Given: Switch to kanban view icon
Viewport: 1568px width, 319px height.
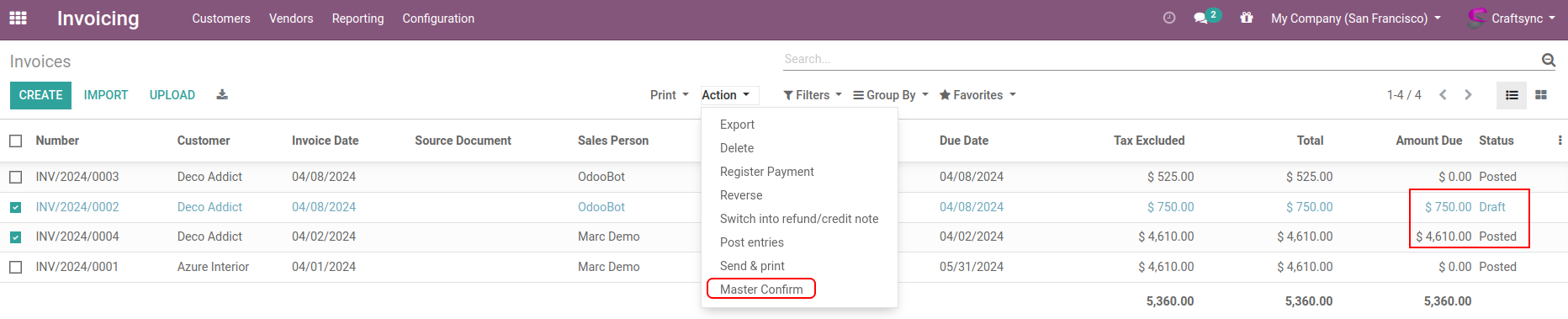Looking at the screenshot, I should 1541,95.
